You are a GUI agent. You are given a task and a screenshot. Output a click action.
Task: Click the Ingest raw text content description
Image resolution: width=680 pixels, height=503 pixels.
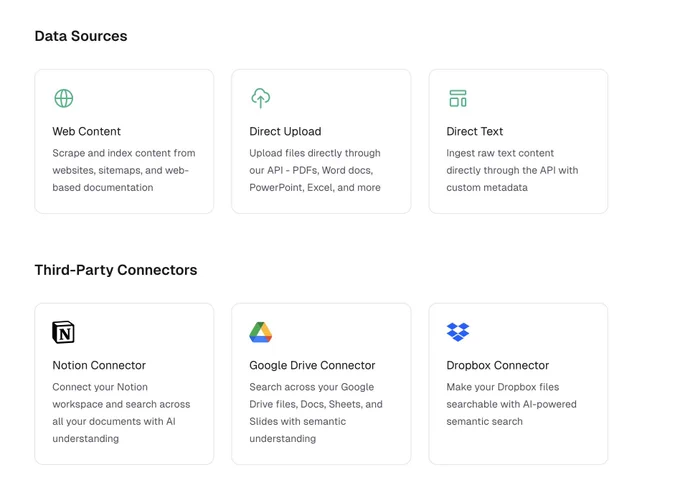pos(512,170)
